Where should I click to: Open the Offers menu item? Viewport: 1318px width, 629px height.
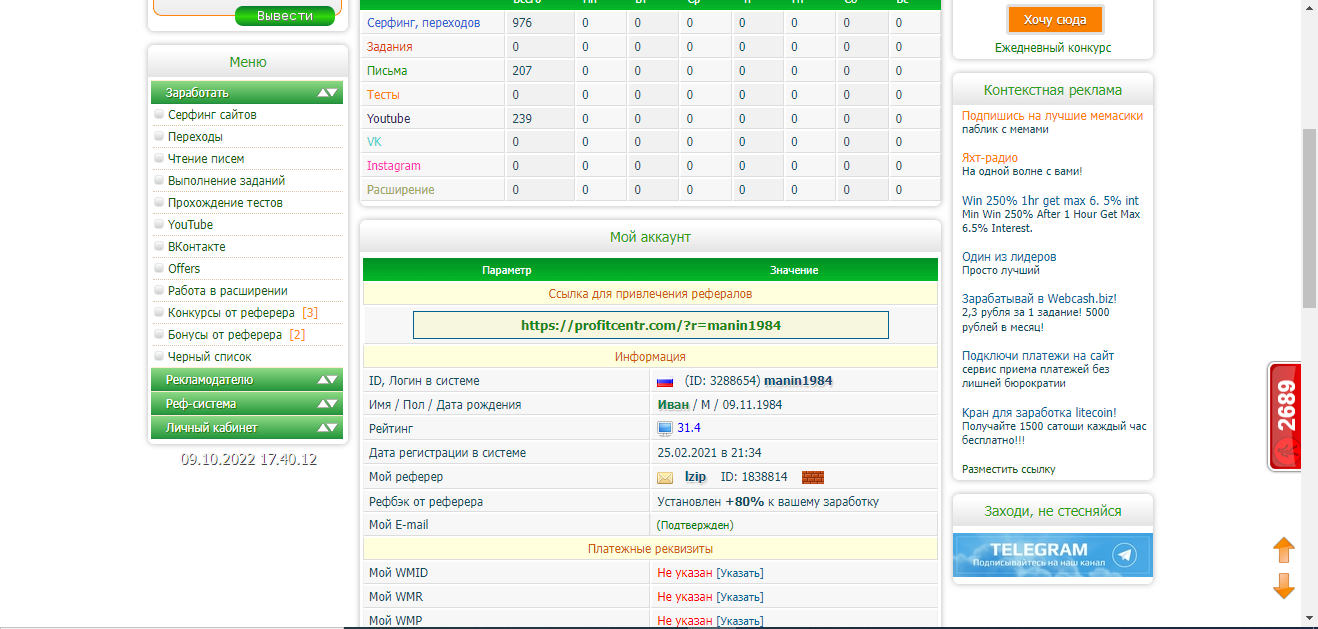(x=184, y=269)
